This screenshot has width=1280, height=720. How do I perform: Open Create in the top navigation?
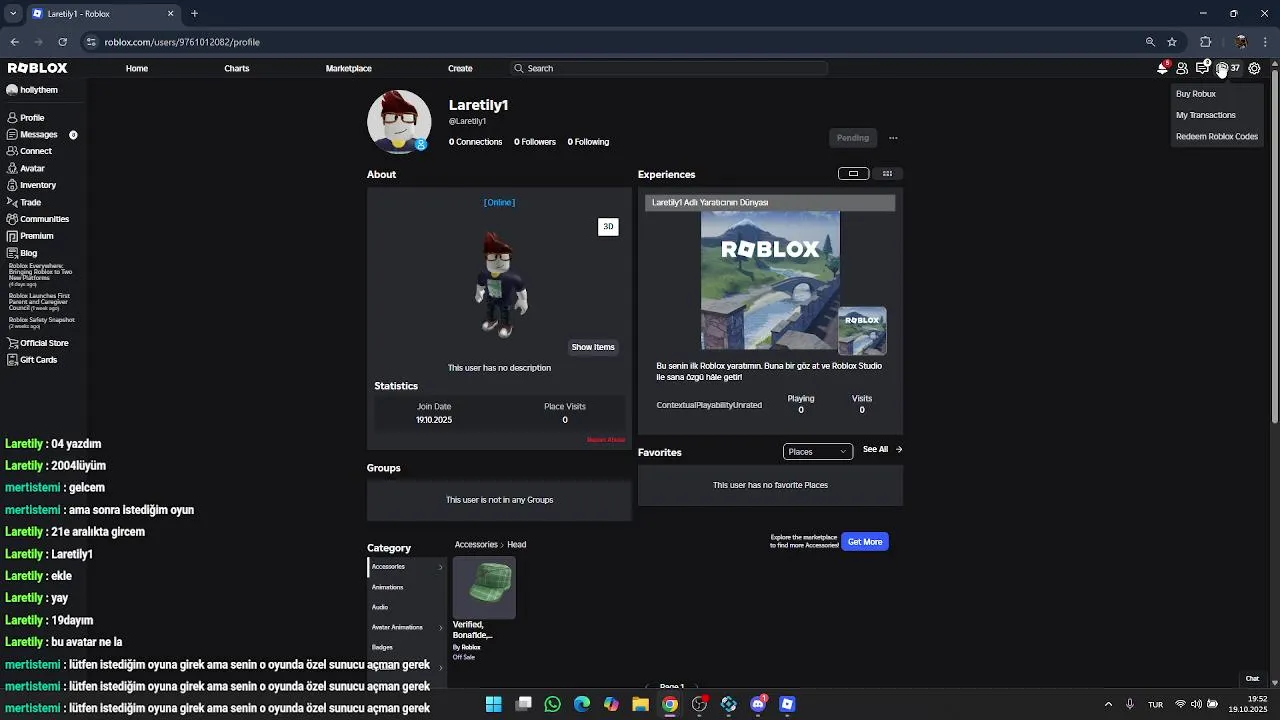(460, 68)
